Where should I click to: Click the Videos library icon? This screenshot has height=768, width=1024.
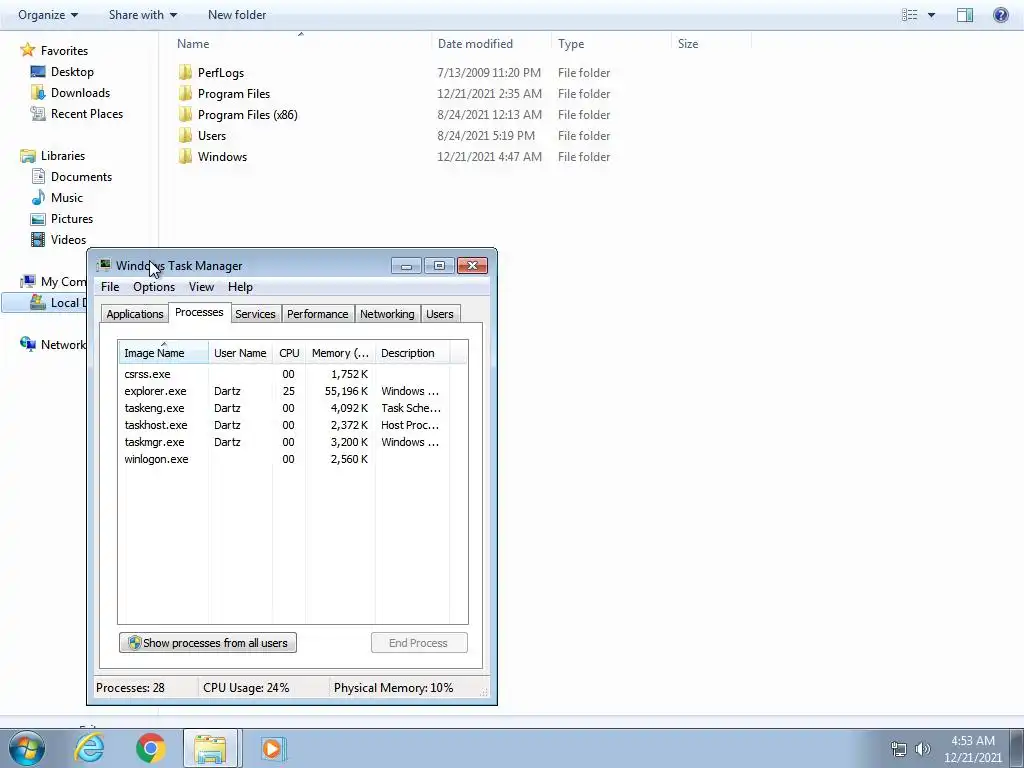pos(38,240)
